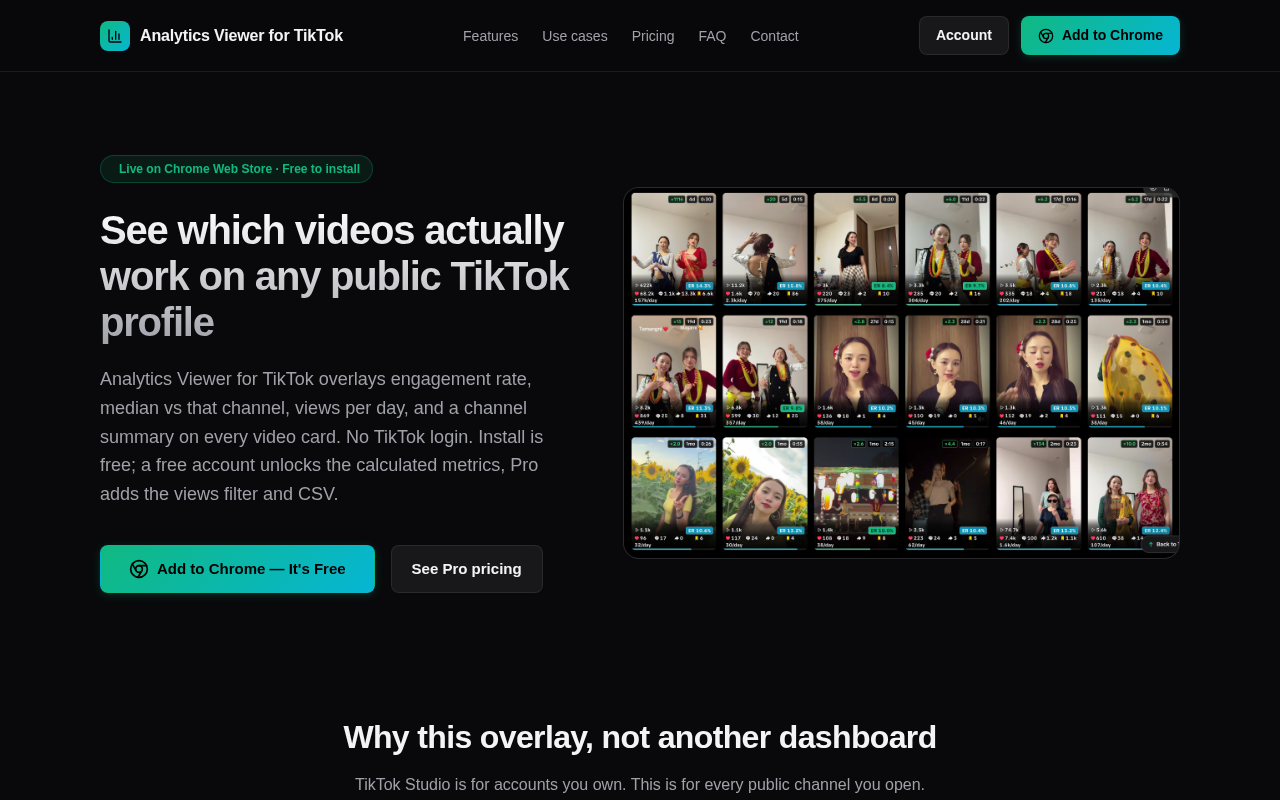
Task: Click the Live on Chrome Web Store badge
Action: 236,169
